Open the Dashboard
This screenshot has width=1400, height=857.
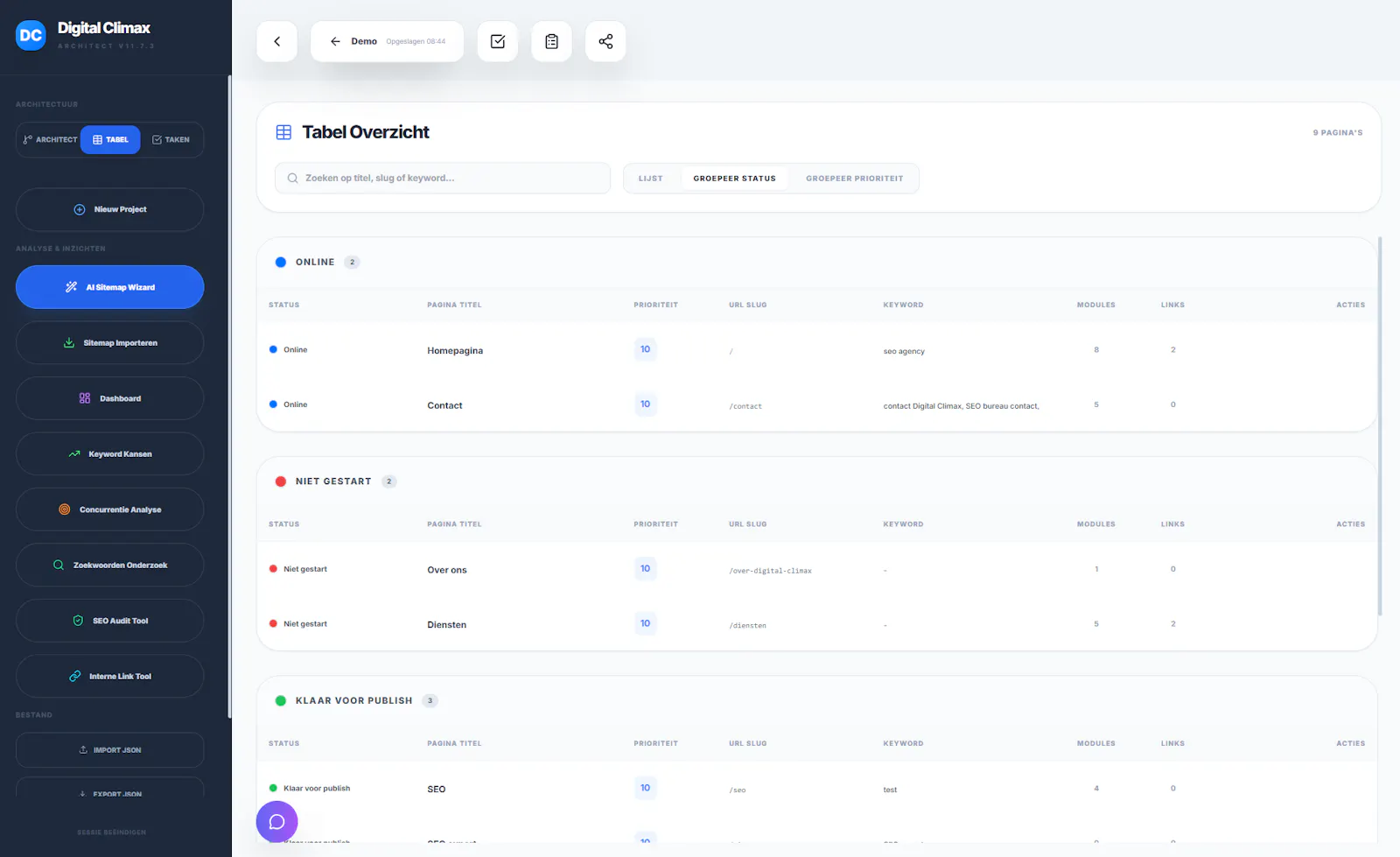click(110, 398)
